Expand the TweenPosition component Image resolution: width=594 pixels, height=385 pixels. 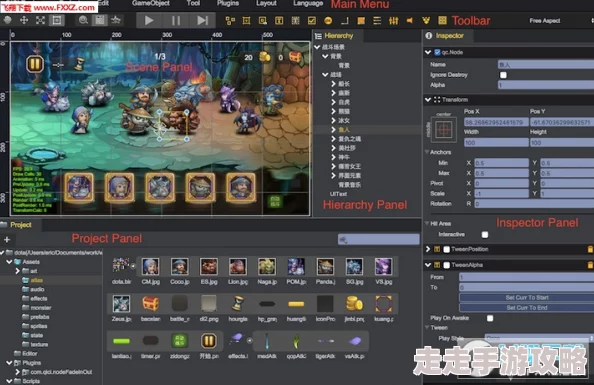pyautogui.click(x=428, y=249)
